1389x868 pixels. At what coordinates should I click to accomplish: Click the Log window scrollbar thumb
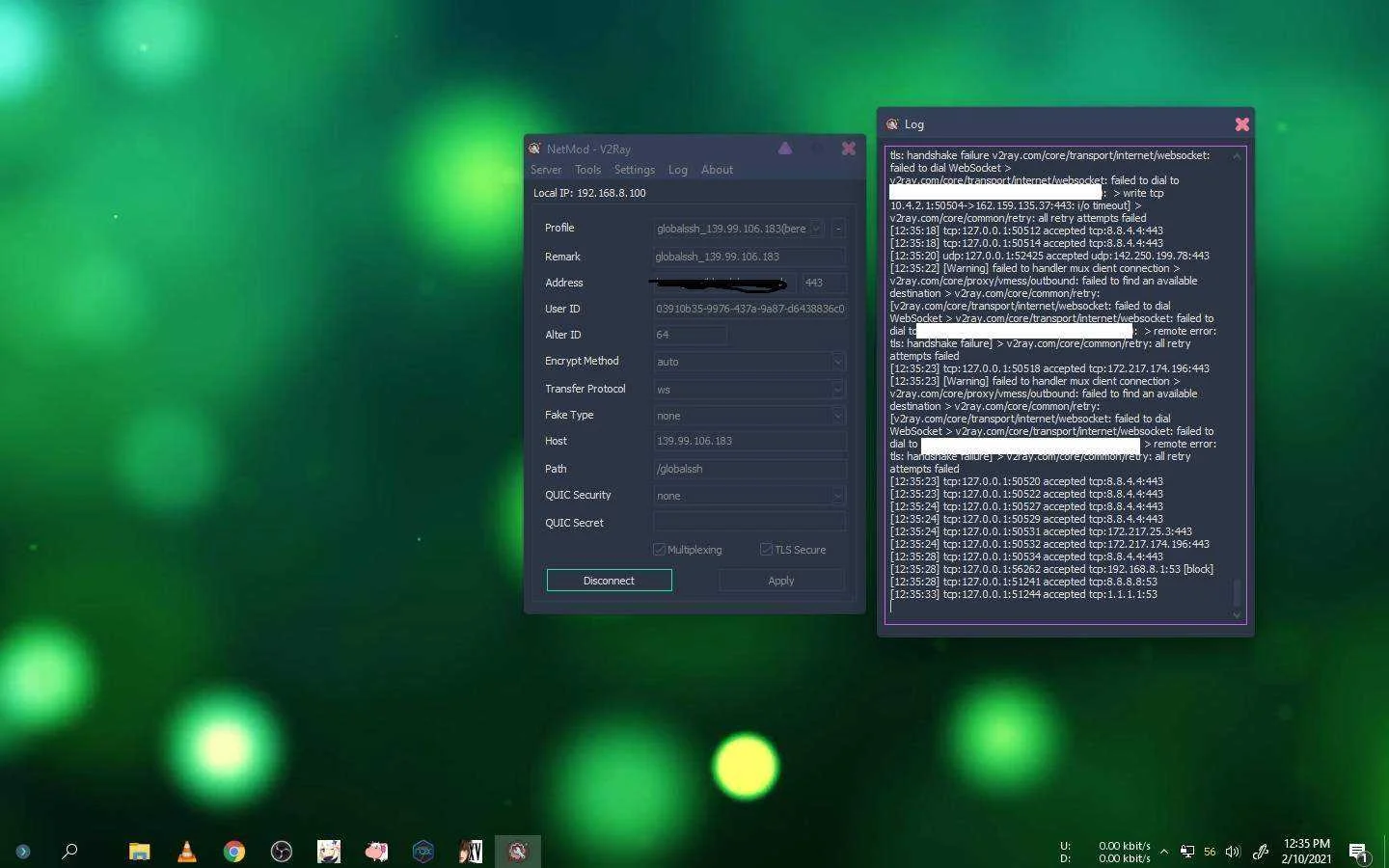1237,592
